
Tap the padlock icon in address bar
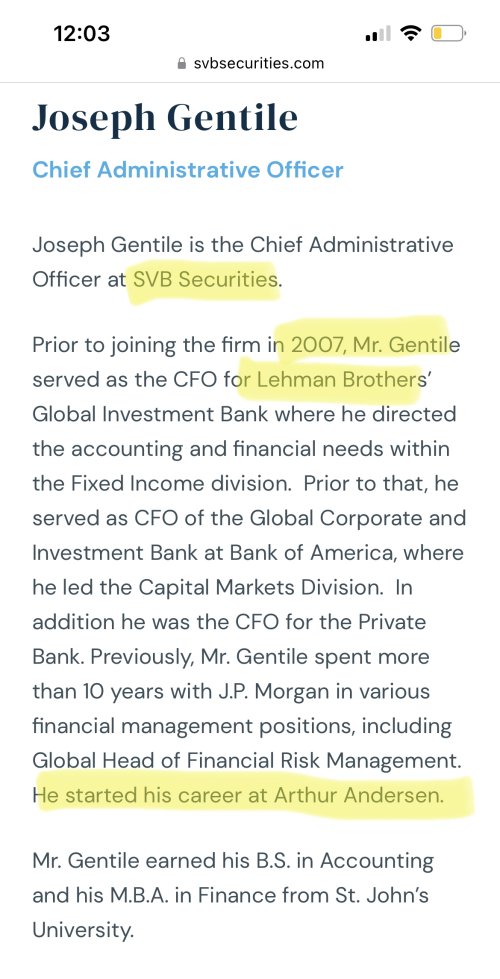(x=182, y=63)
